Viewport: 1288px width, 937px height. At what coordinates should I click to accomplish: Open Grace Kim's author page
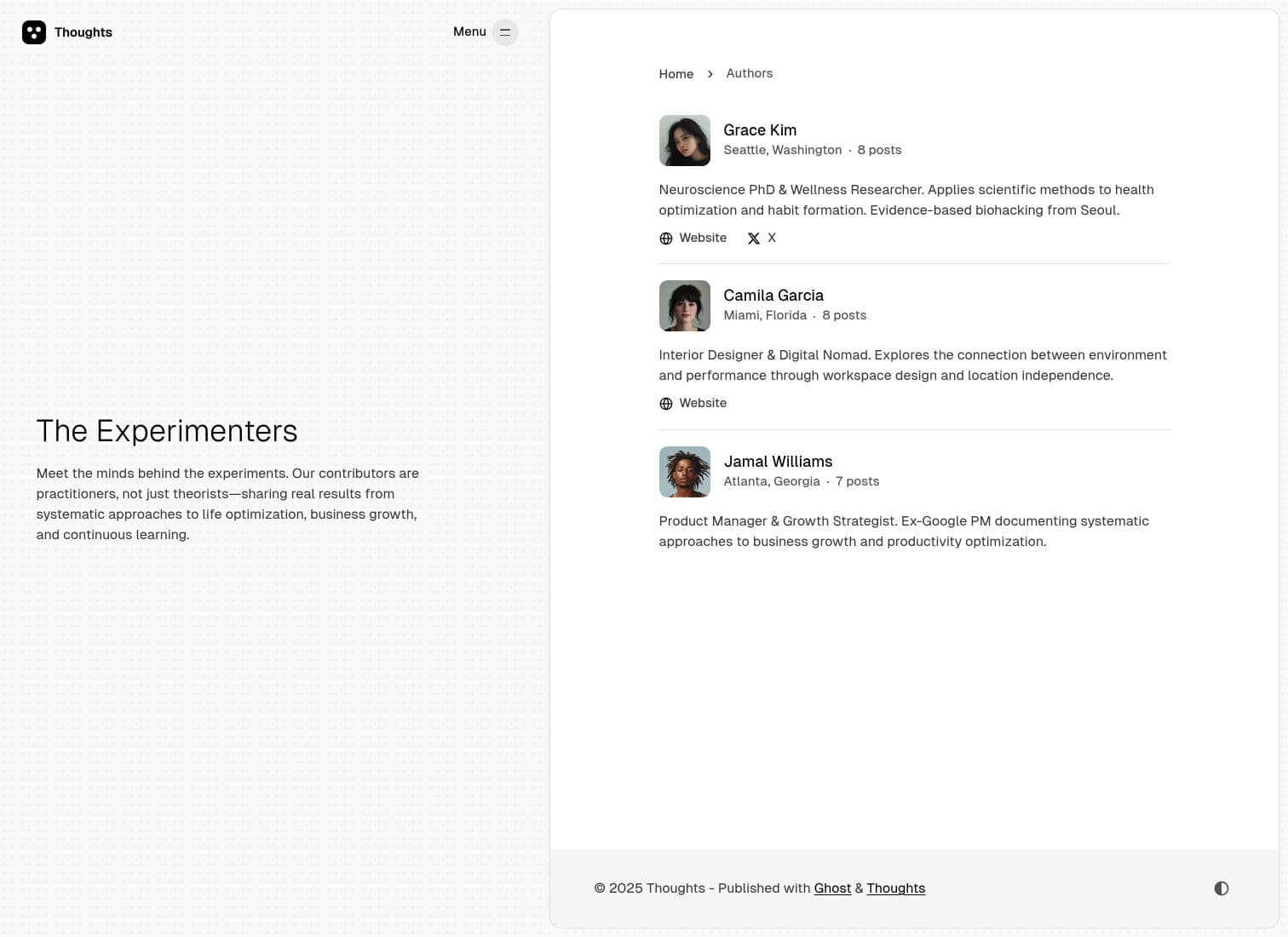[760, 130]
